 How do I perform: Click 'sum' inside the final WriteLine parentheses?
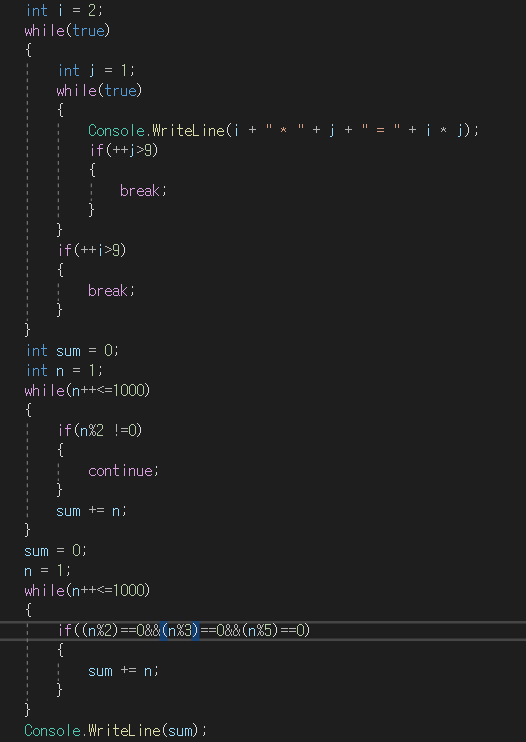point(180,731)
